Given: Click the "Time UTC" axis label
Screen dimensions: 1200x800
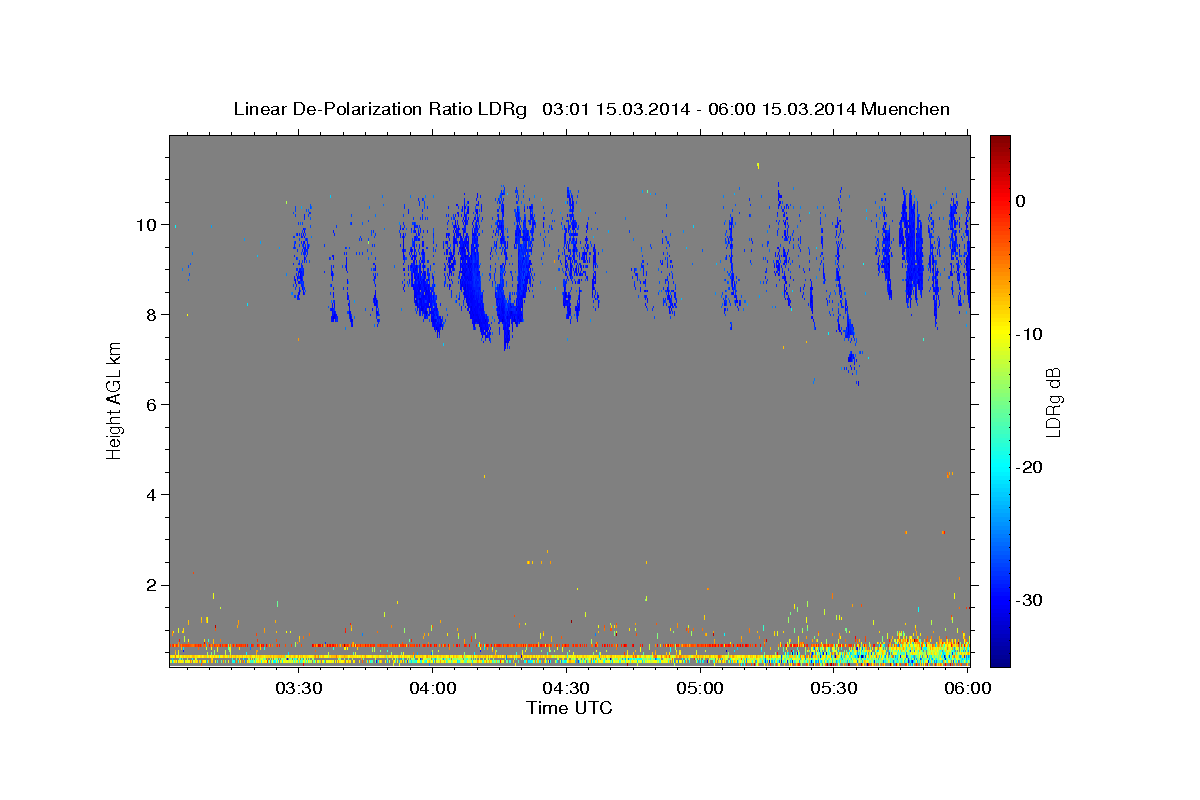Looking at the screenshot, I should coord(569,708).
